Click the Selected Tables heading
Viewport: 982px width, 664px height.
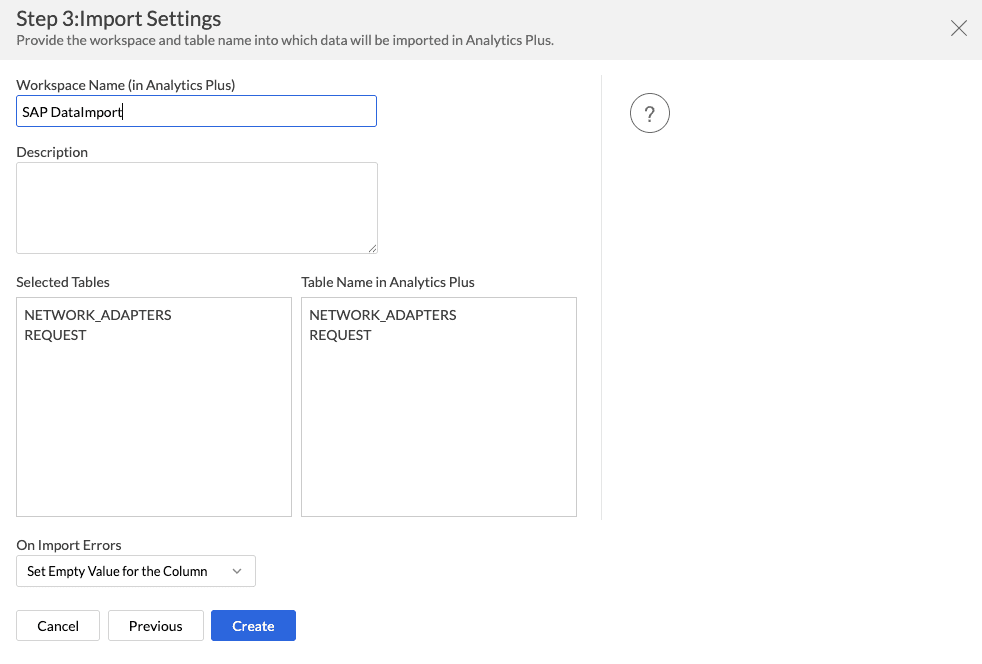pos(63,282)
